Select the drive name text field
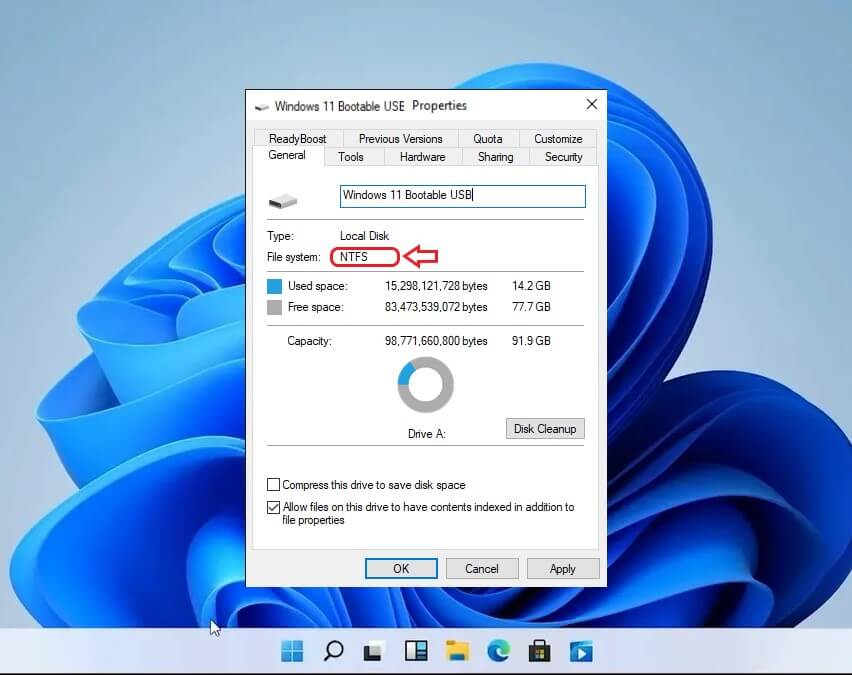852x675 pixels. [x=462, y=196]
